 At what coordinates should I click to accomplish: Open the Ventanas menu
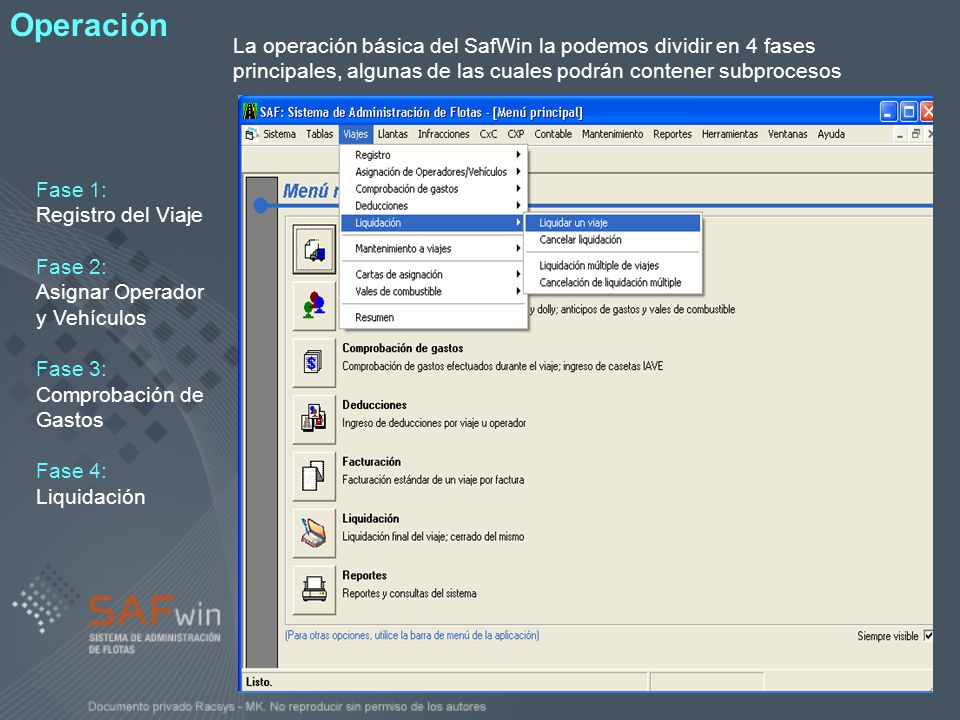[787, 134]
